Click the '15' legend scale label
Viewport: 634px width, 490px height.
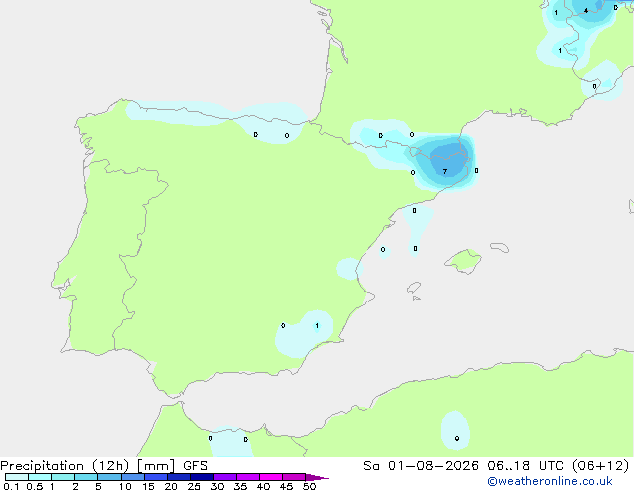point(148,486)
